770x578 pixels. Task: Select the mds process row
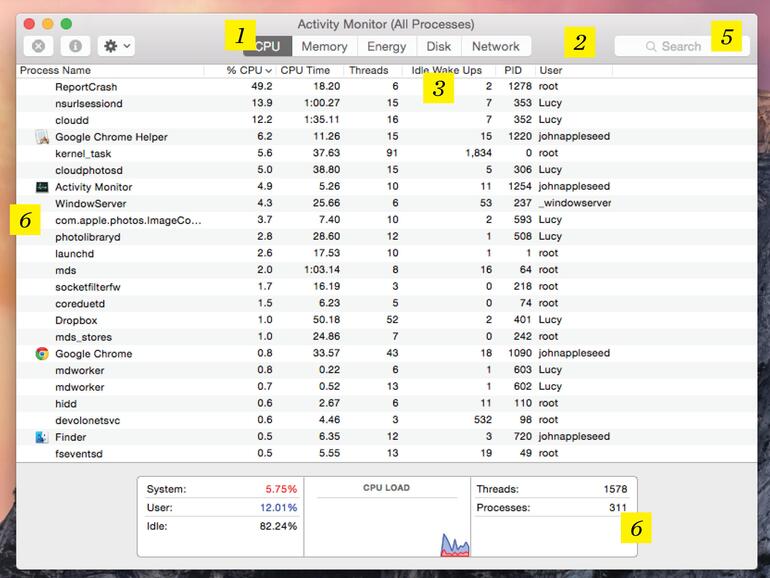386,271
